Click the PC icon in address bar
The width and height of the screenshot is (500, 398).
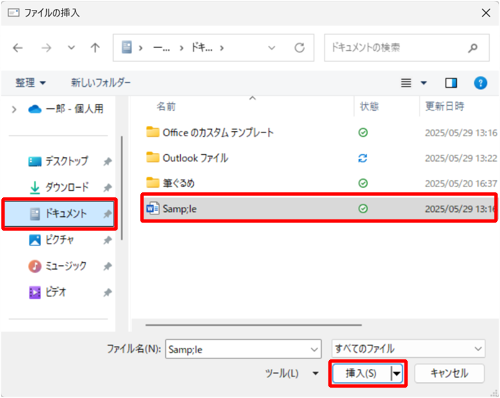click(127, 48)
